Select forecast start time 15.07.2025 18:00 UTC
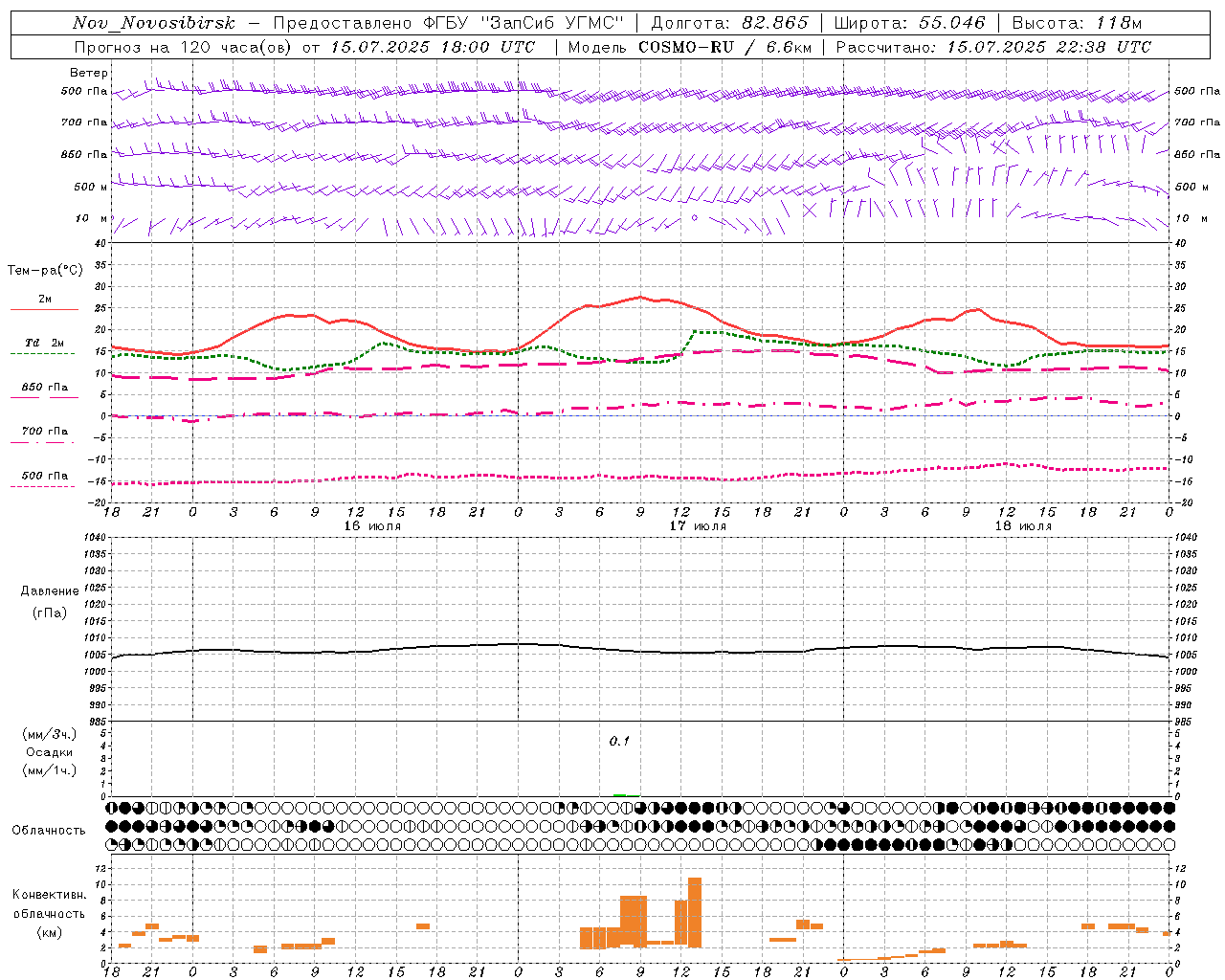The height and width of the screenshot is (980, 1225). tap(433, 47)
